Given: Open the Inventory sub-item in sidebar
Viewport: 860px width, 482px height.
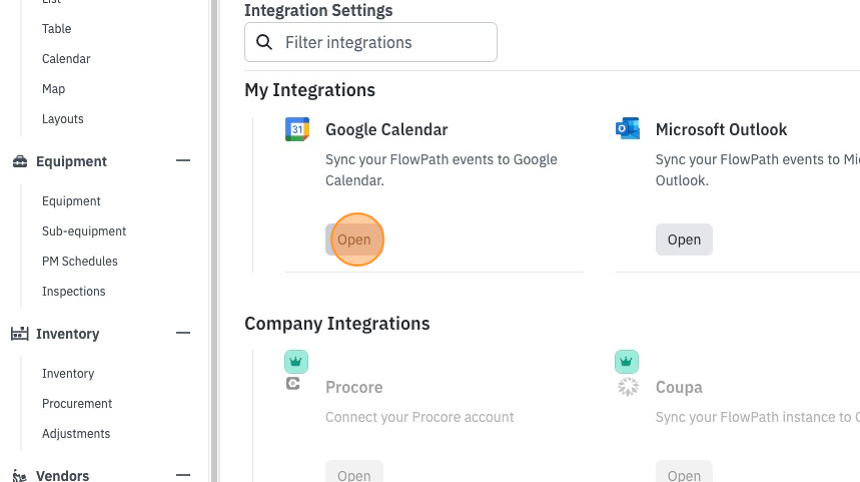Looking at the screenshot, I should (68, 373).
